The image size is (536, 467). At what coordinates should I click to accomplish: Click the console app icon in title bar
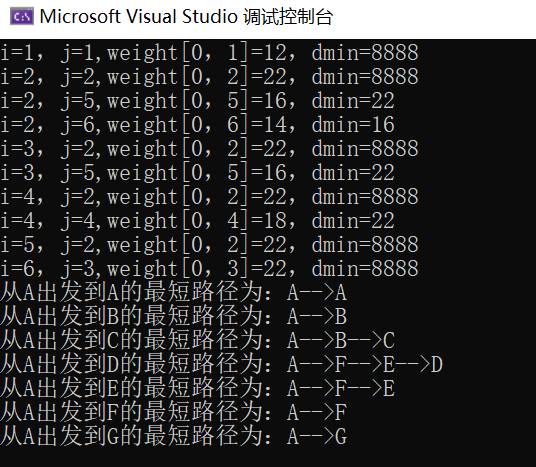22,17
